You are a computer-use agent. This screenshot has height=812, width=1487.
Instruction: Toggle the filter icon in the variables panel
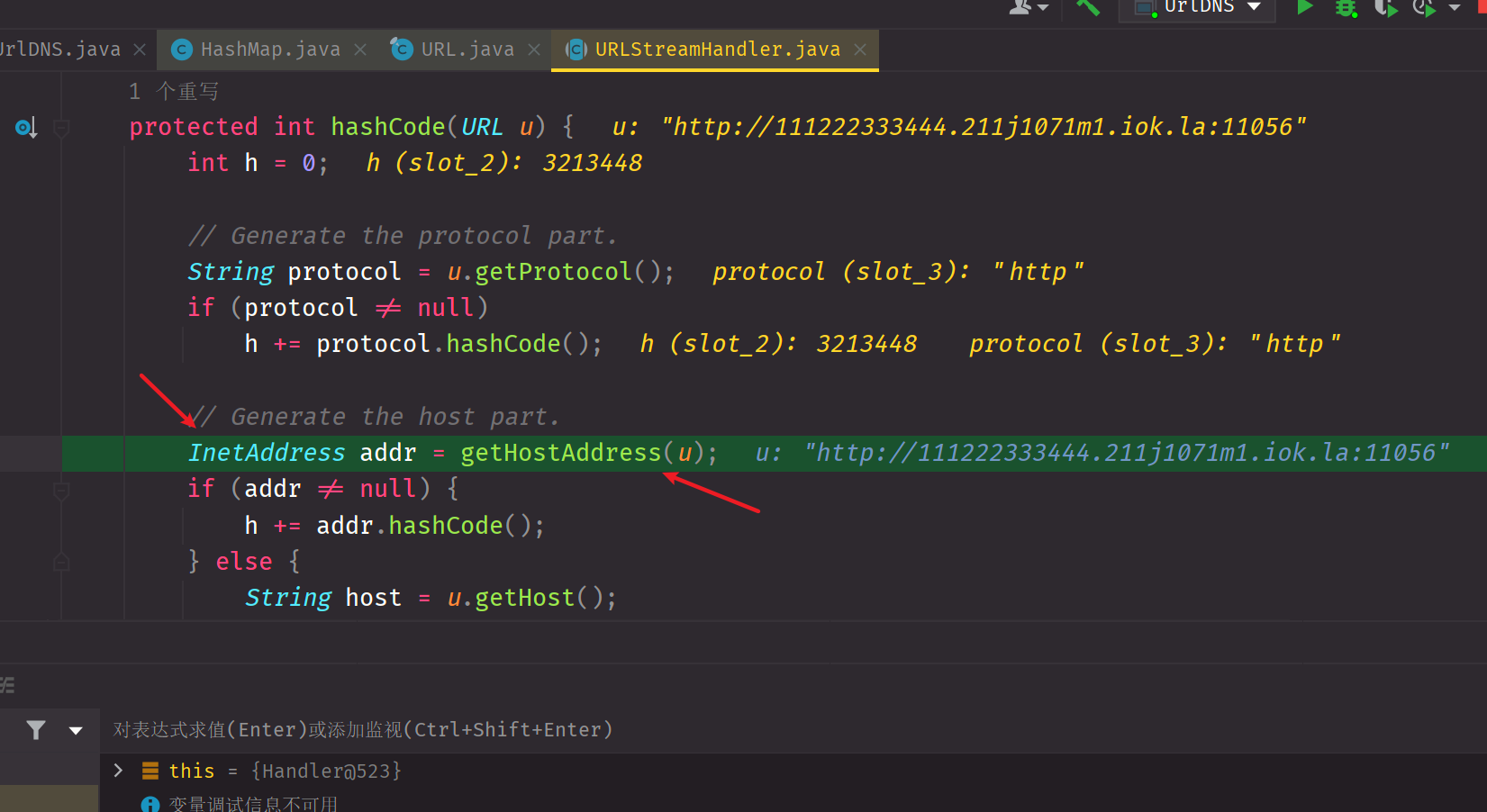click(36, 729)
